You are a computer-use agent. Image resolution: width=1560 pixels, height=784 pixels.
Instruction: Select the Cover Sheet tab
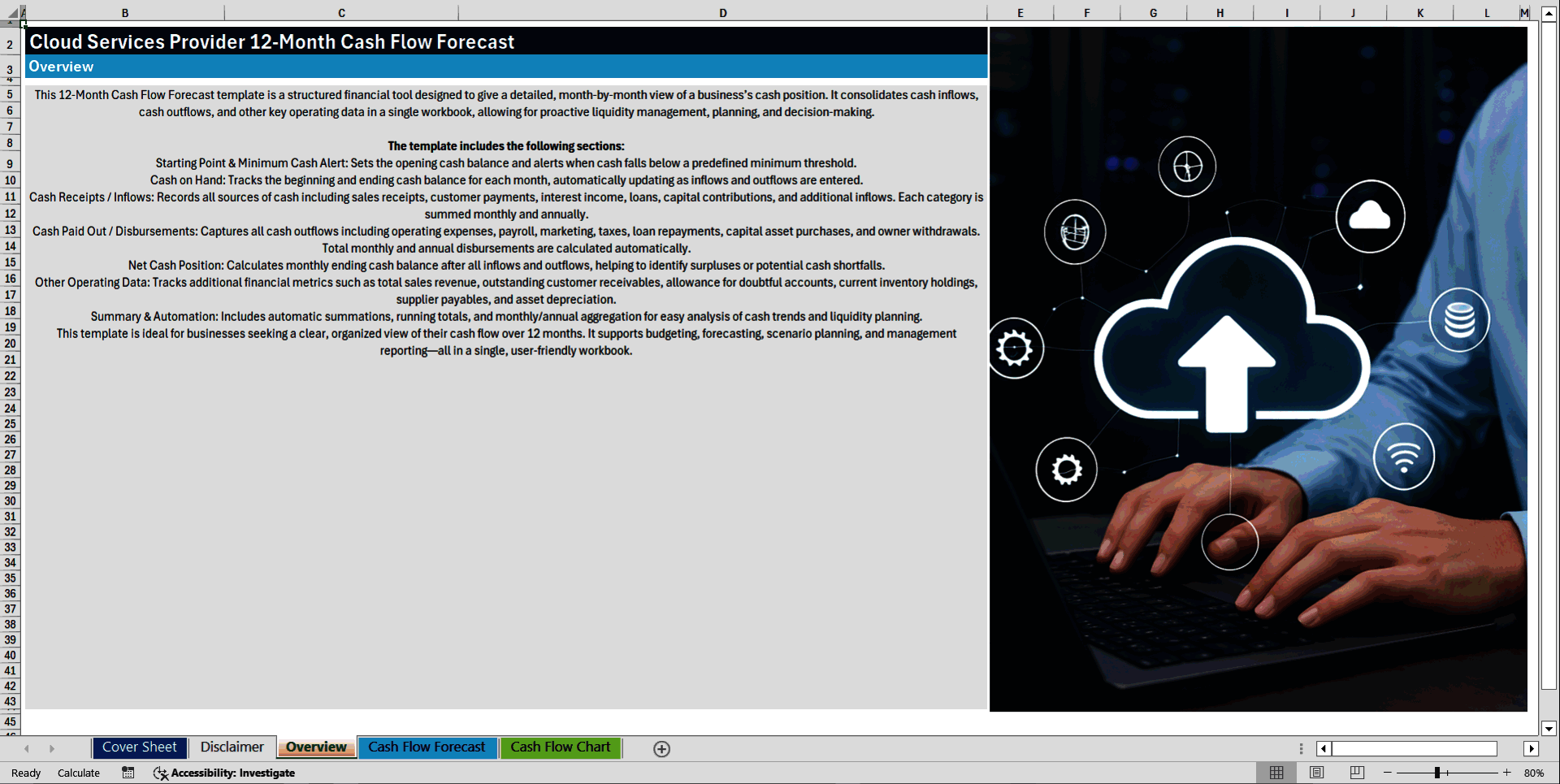coord(139,747)
